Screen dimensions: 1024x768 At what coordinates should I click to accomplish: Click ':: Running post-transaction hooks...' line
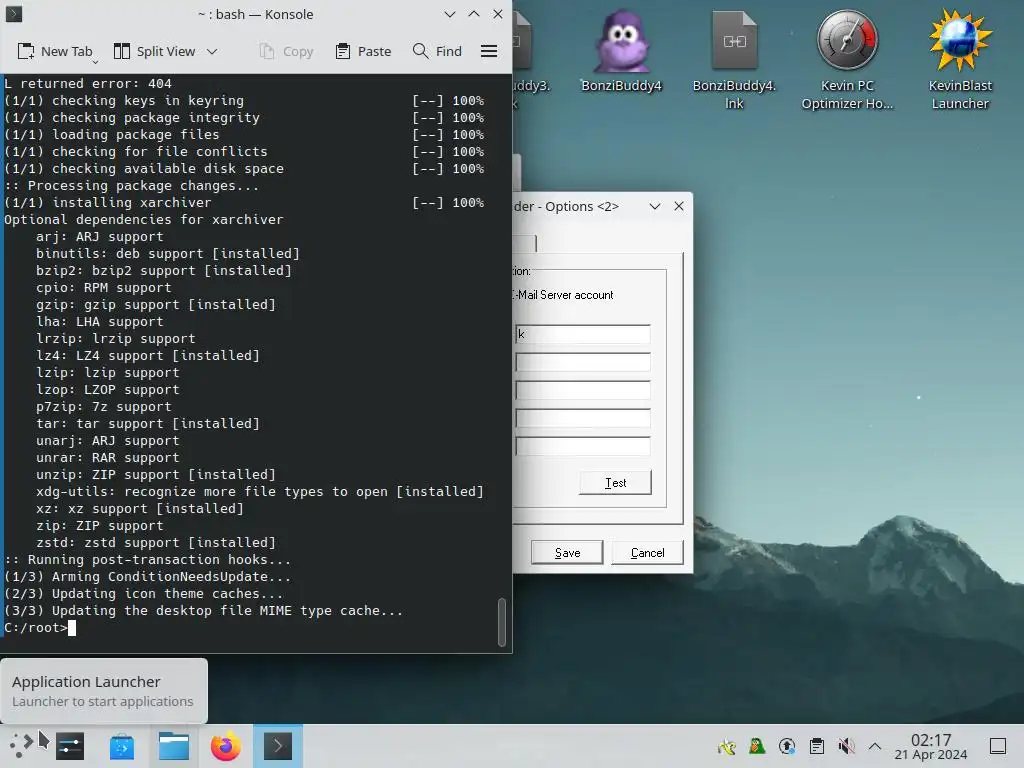coord(148,560)
